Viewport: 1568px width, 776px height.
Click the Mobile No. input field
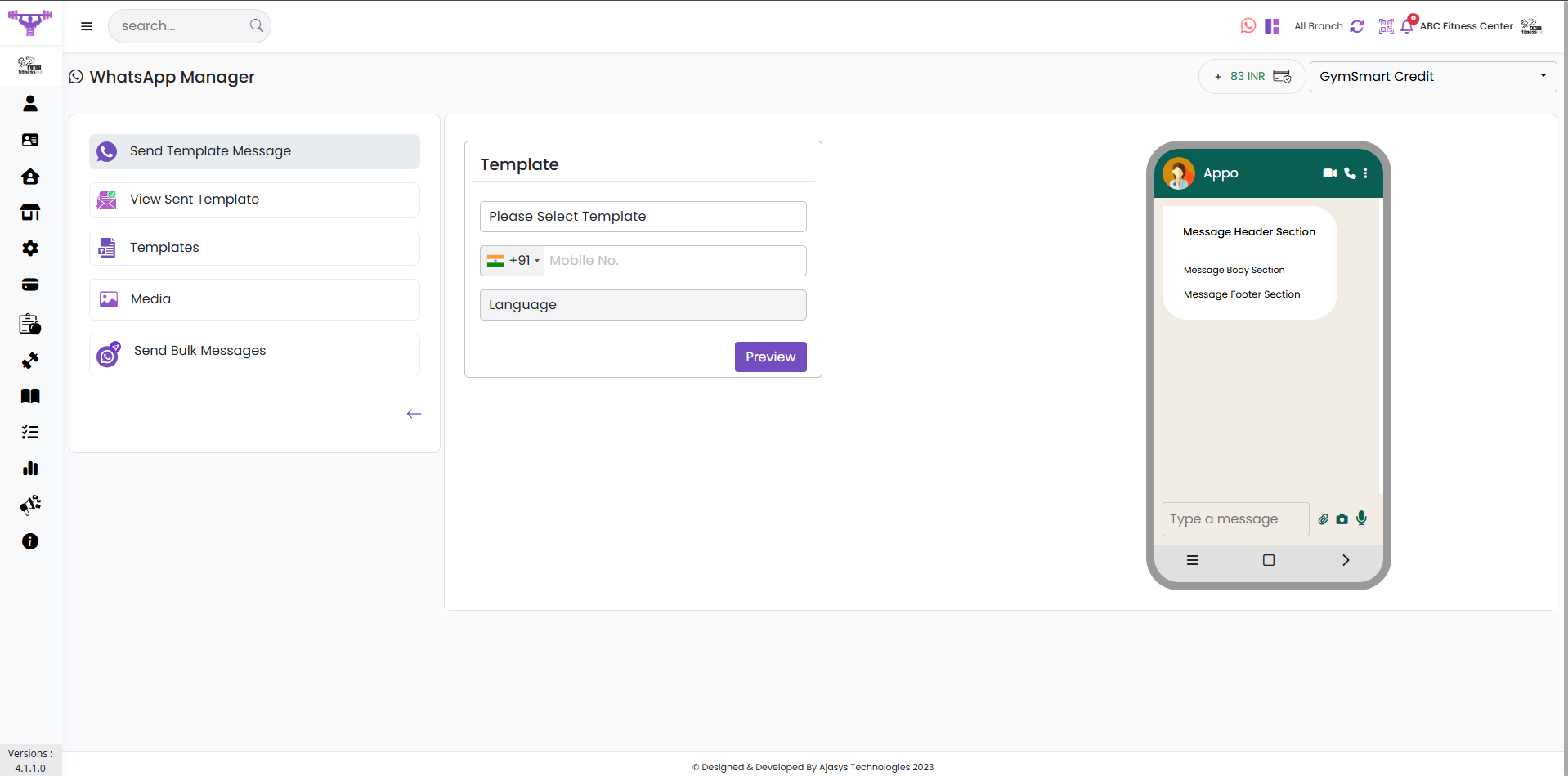point(674,261)
